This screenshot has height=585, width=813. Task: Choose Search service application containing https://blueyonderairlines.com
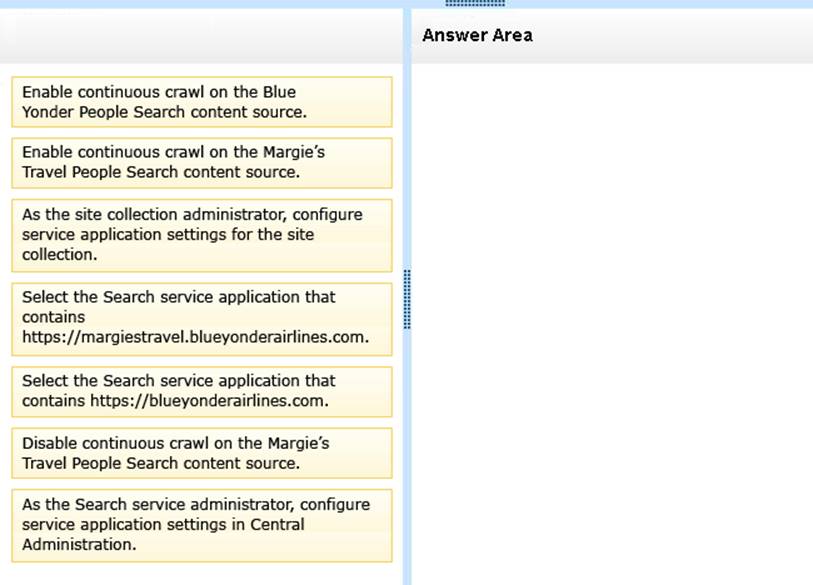pos(202,391)
